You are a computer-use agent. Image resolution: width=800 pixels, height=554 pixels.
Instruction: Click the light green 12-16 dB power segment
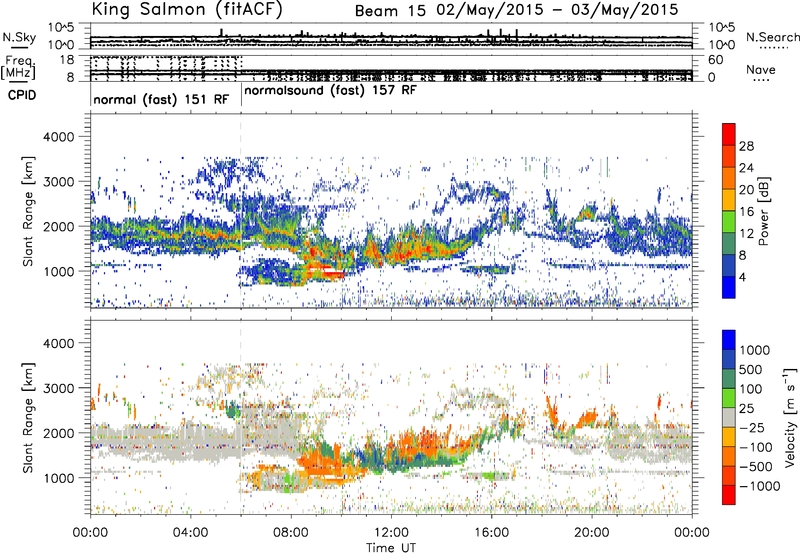729,221
